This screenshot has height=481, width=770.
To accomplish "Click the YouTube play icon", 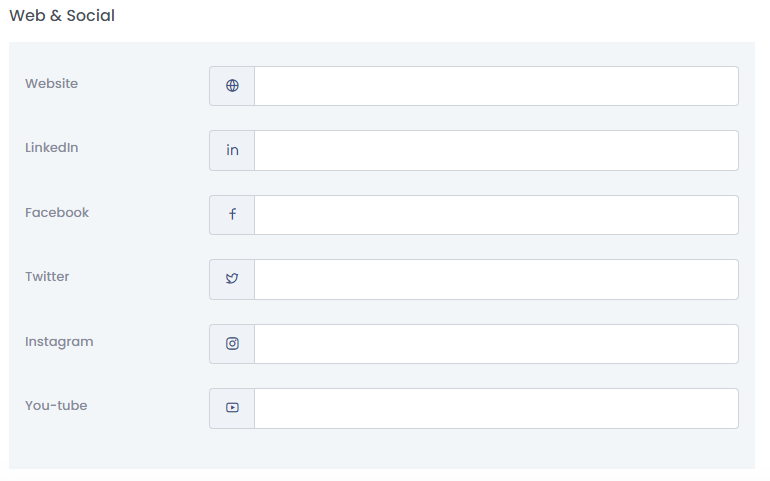I will click(232, 408).
